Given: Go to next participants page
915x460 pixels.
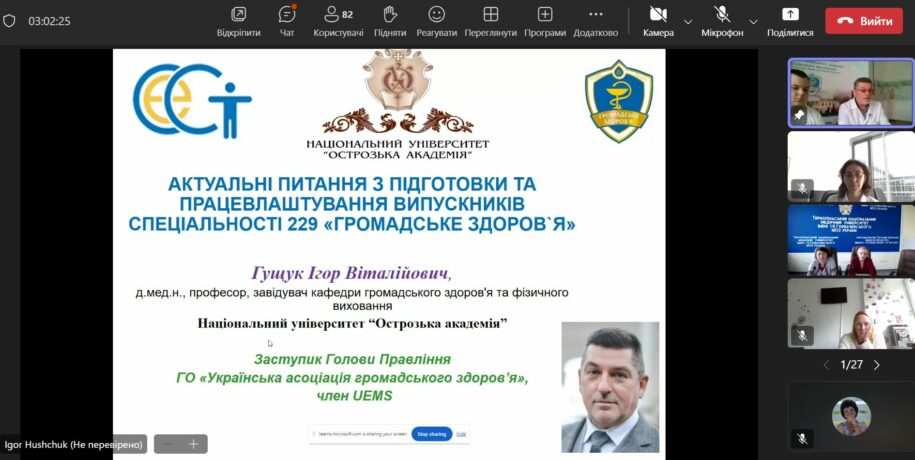Looking at the screenshot, I should coord(877,365).
